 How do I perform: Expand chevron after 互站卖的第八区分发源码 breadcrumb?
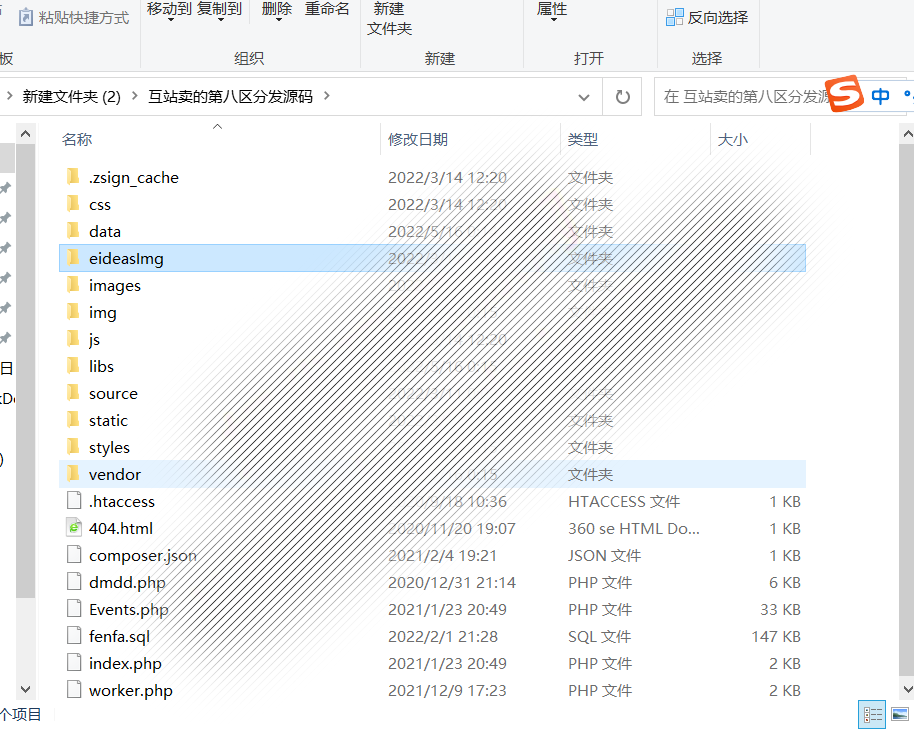[326, 96]
